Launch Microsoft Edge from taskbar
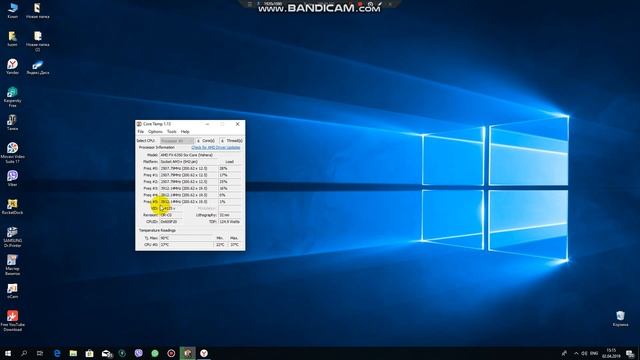The height and width of the screenshot is (360, 640). click(x=57, y=353)
